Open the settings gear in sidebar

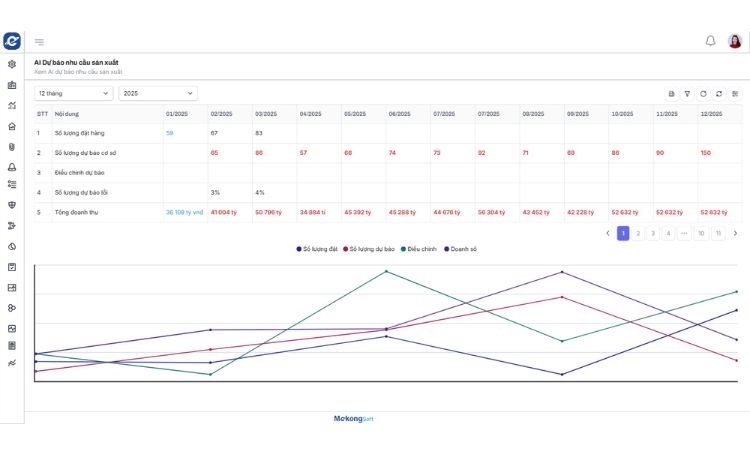click(x=12, y=64)
